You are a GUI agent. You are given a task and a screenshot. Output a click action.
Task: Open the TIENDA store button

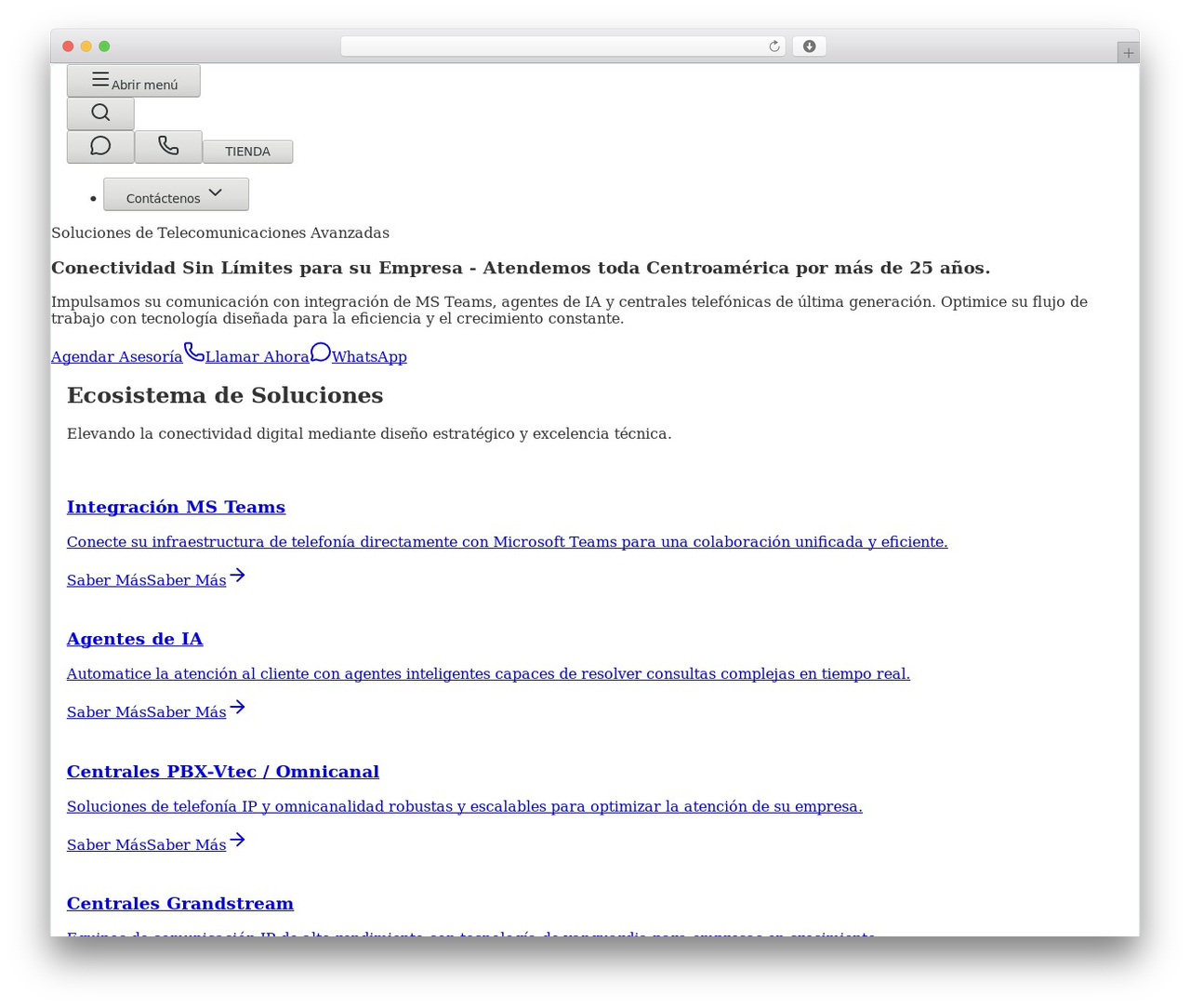click(x=247, y=152)
